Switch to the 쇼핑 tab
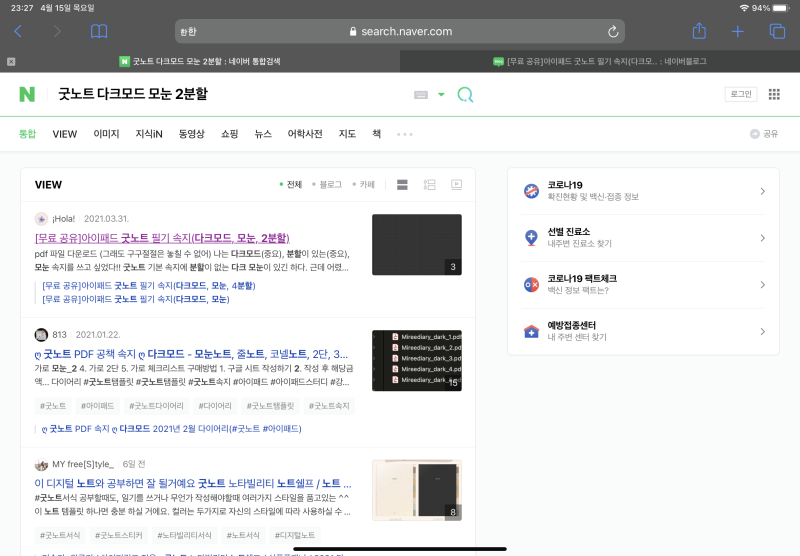The image size is (800, 556). (230, 134)
